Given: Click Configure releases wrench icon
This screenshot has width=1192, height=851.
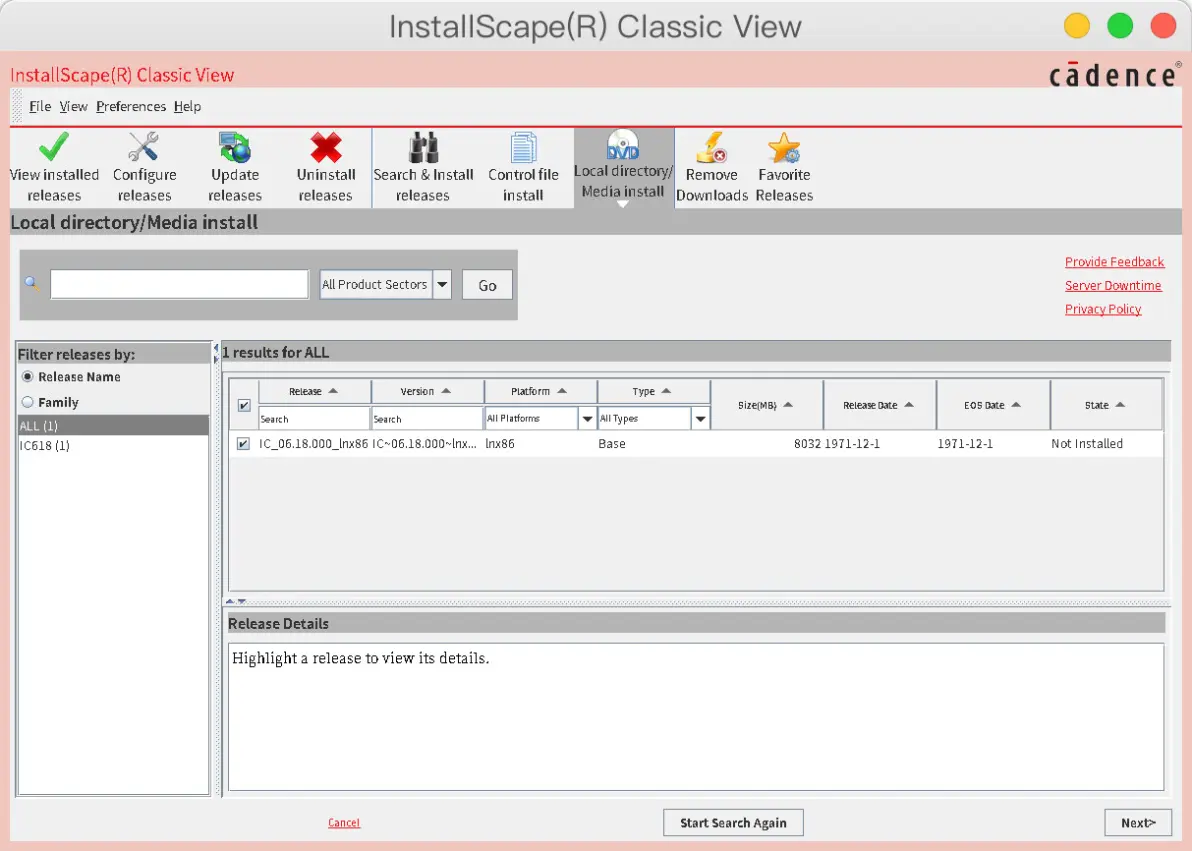Looking at the screenshot, I should 144,147.
